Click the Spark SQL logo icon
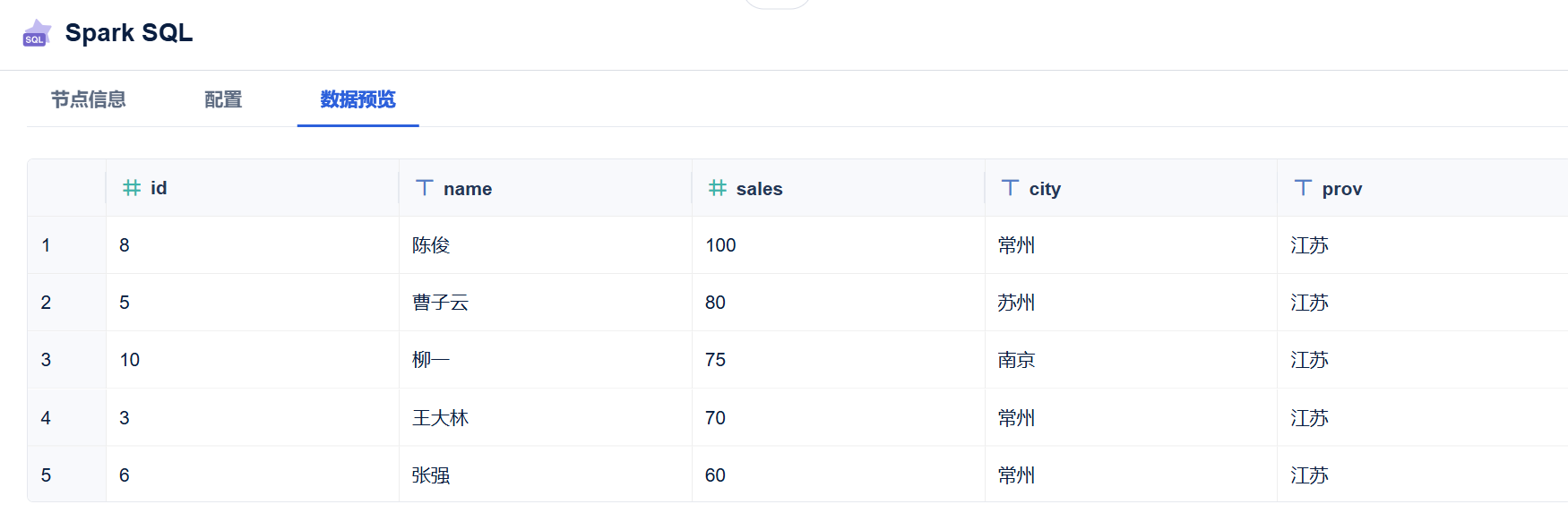The image size is (1568, 513). click(x=36, y=33)
